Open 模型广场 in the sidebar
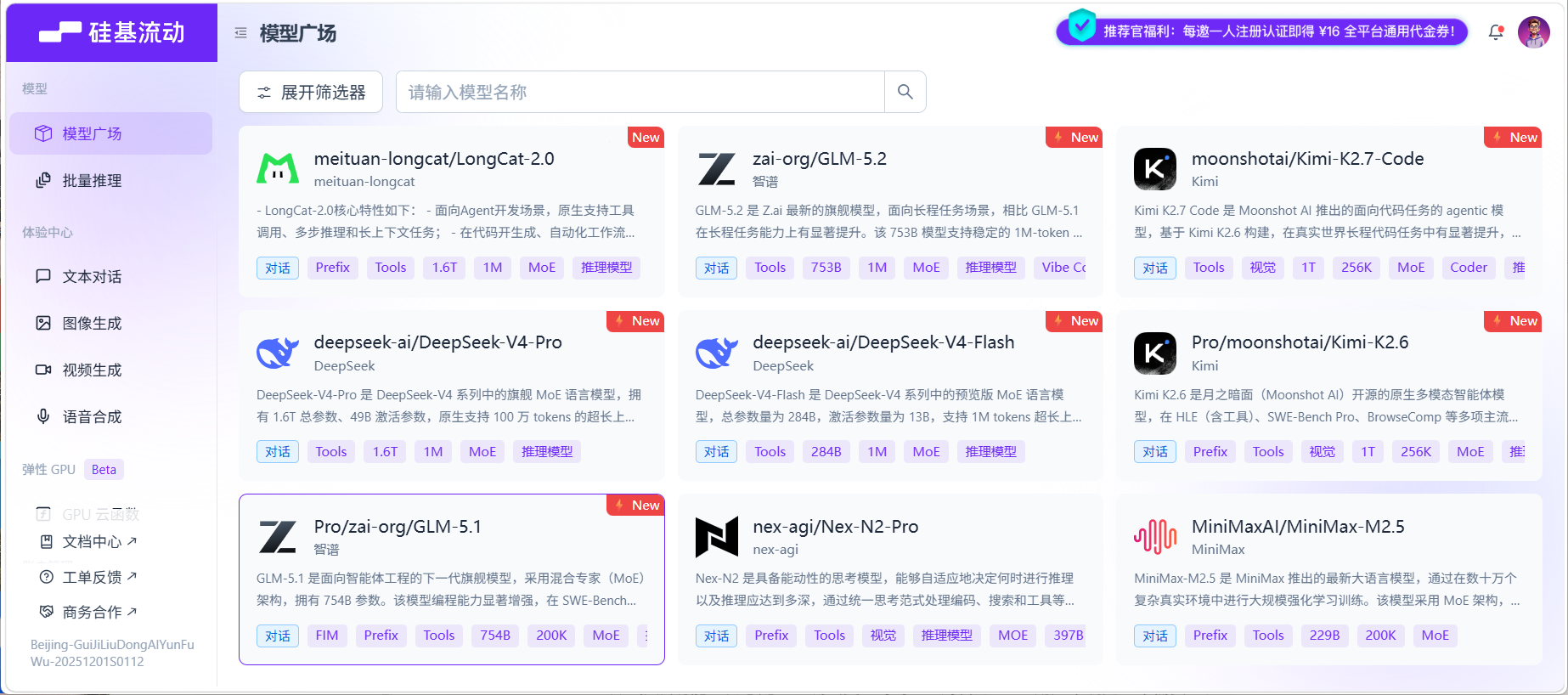1568x695 pixels. pyautogui.click(x=111, y=133)
